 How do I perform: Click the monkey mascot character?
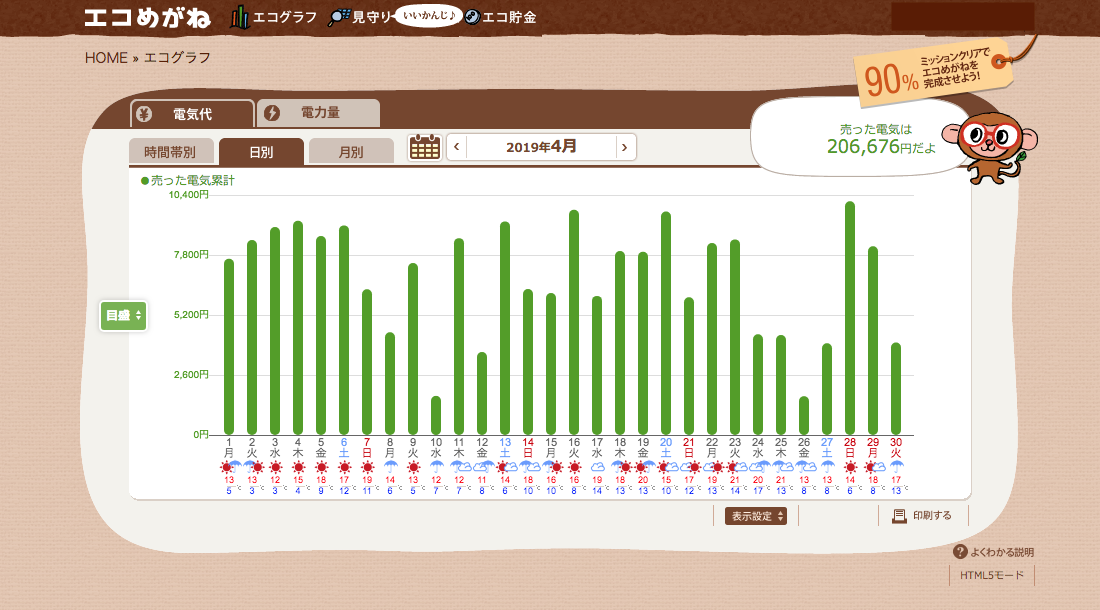(x=991, y=148)
